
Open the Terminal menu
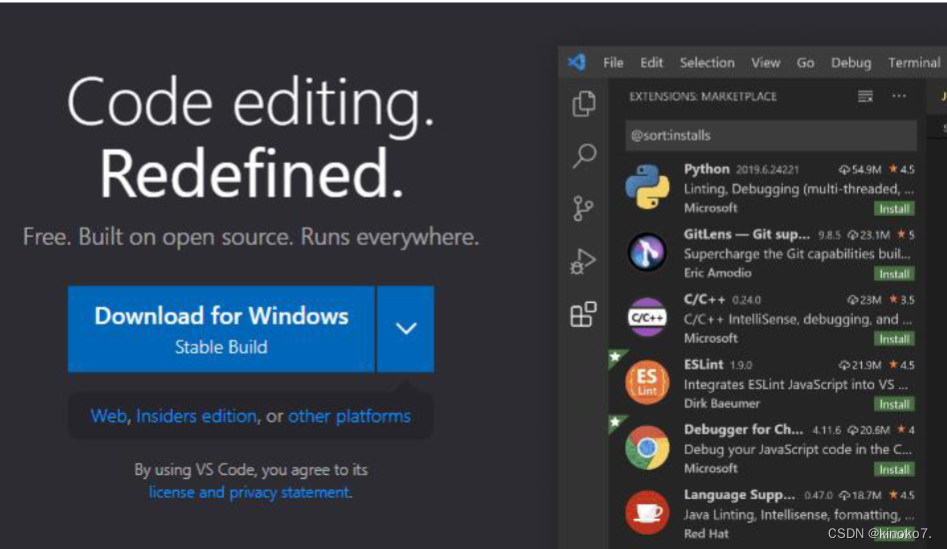[914, 63]
